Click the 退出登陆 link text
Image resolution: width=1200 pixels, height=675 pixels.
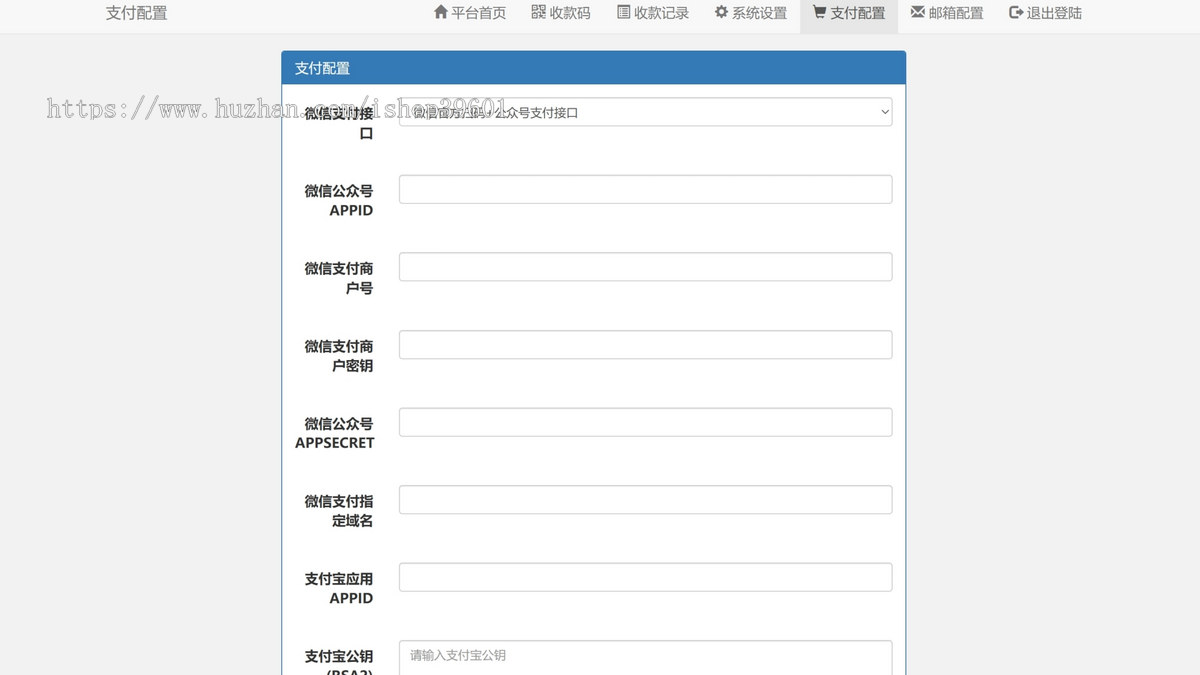pos(1054,13)
